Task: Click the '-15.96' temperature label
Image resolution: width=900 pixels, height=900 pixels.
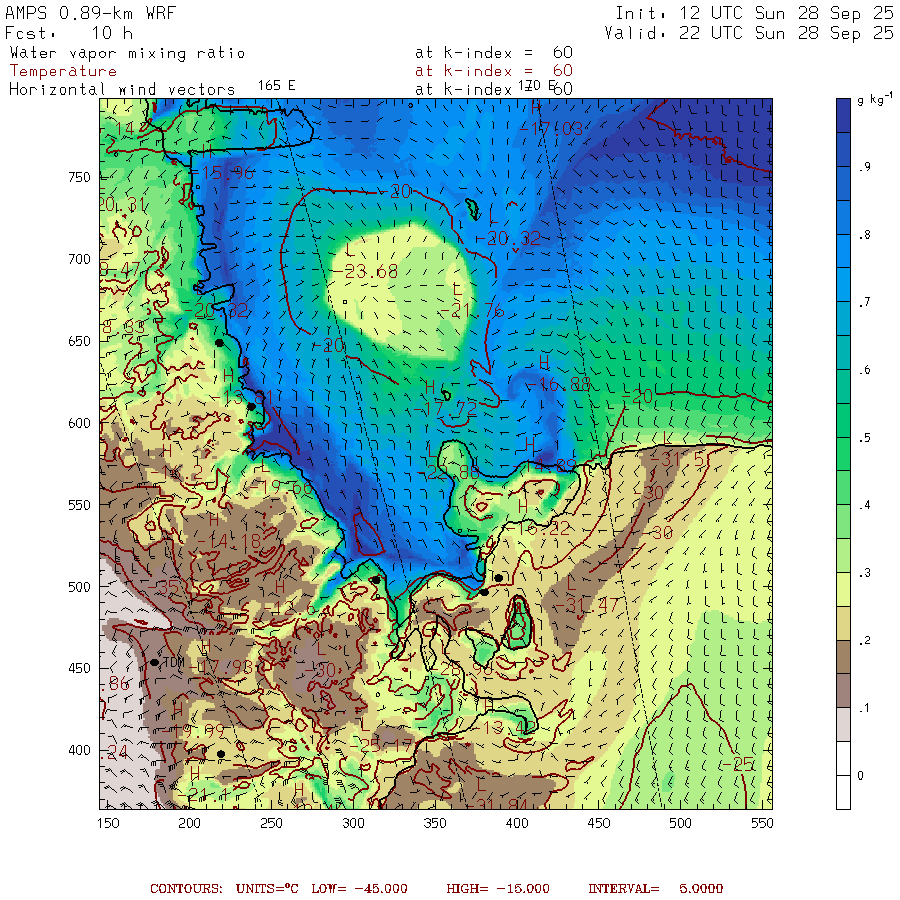Action: click(x=223, y=172)
